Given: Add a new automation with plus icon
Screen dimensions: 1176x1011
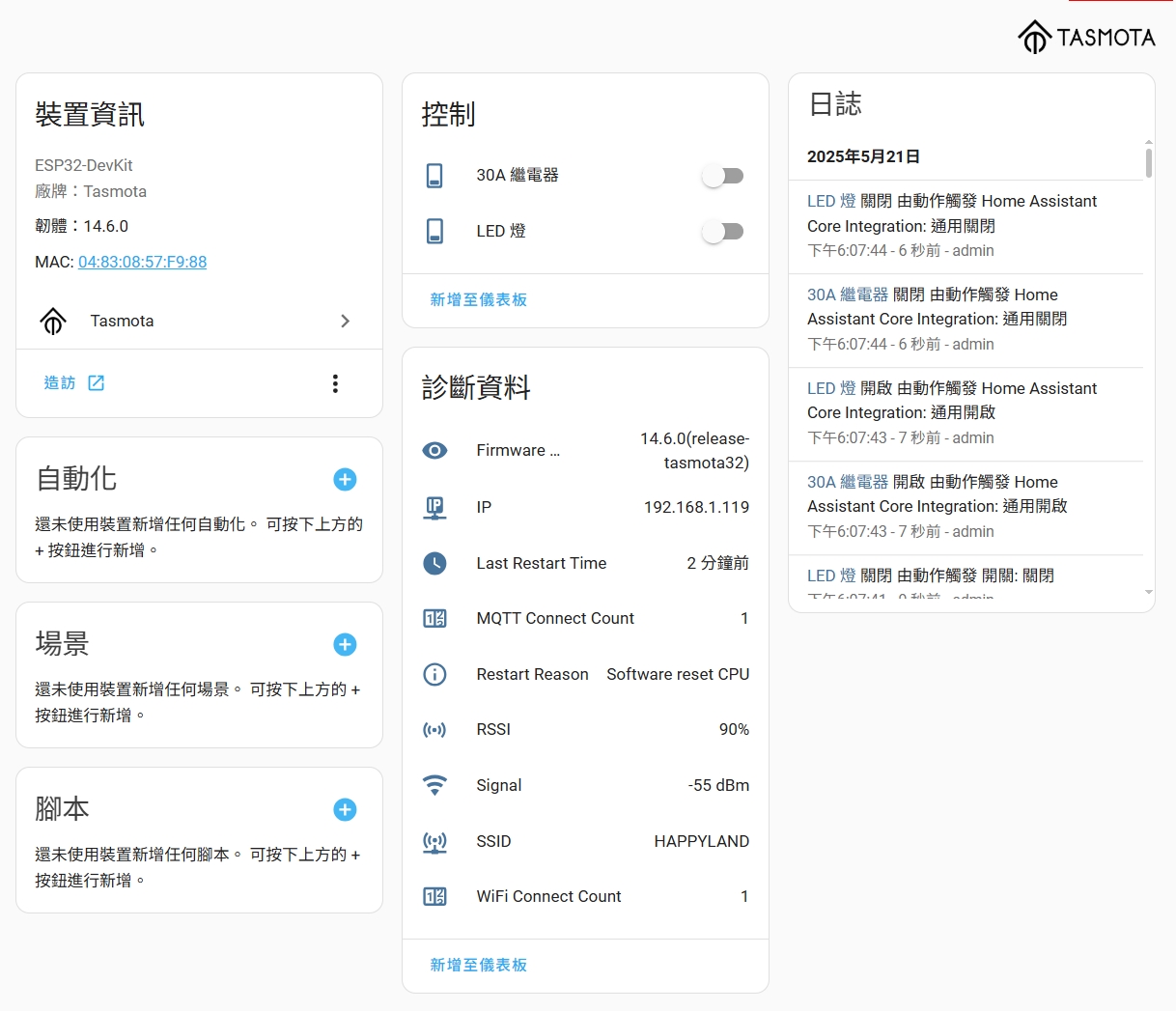Looking at the screenshot, I should pos(345,479).
